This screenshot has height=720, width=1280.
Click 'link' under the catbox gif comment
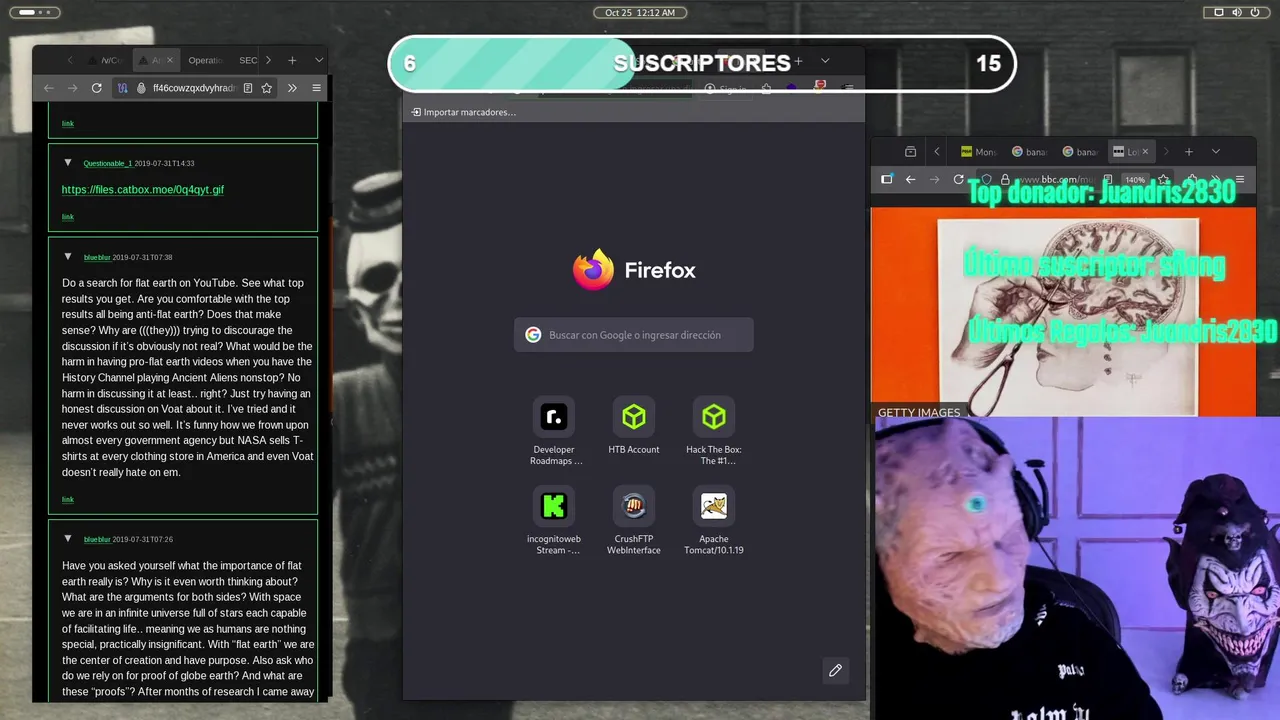68,217
